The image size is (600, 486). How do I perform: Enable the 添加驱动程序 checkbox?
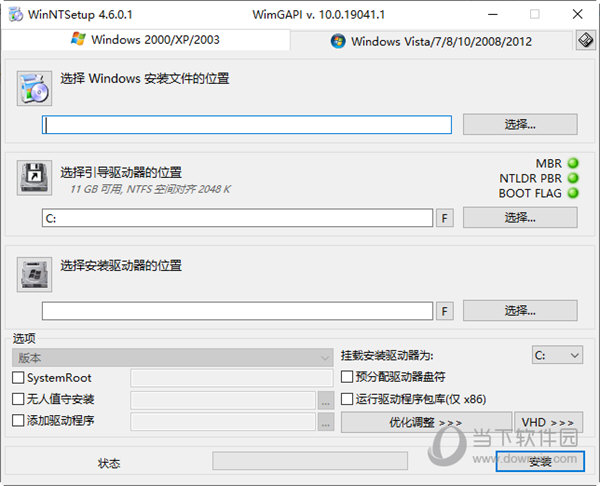pos(18,421)
